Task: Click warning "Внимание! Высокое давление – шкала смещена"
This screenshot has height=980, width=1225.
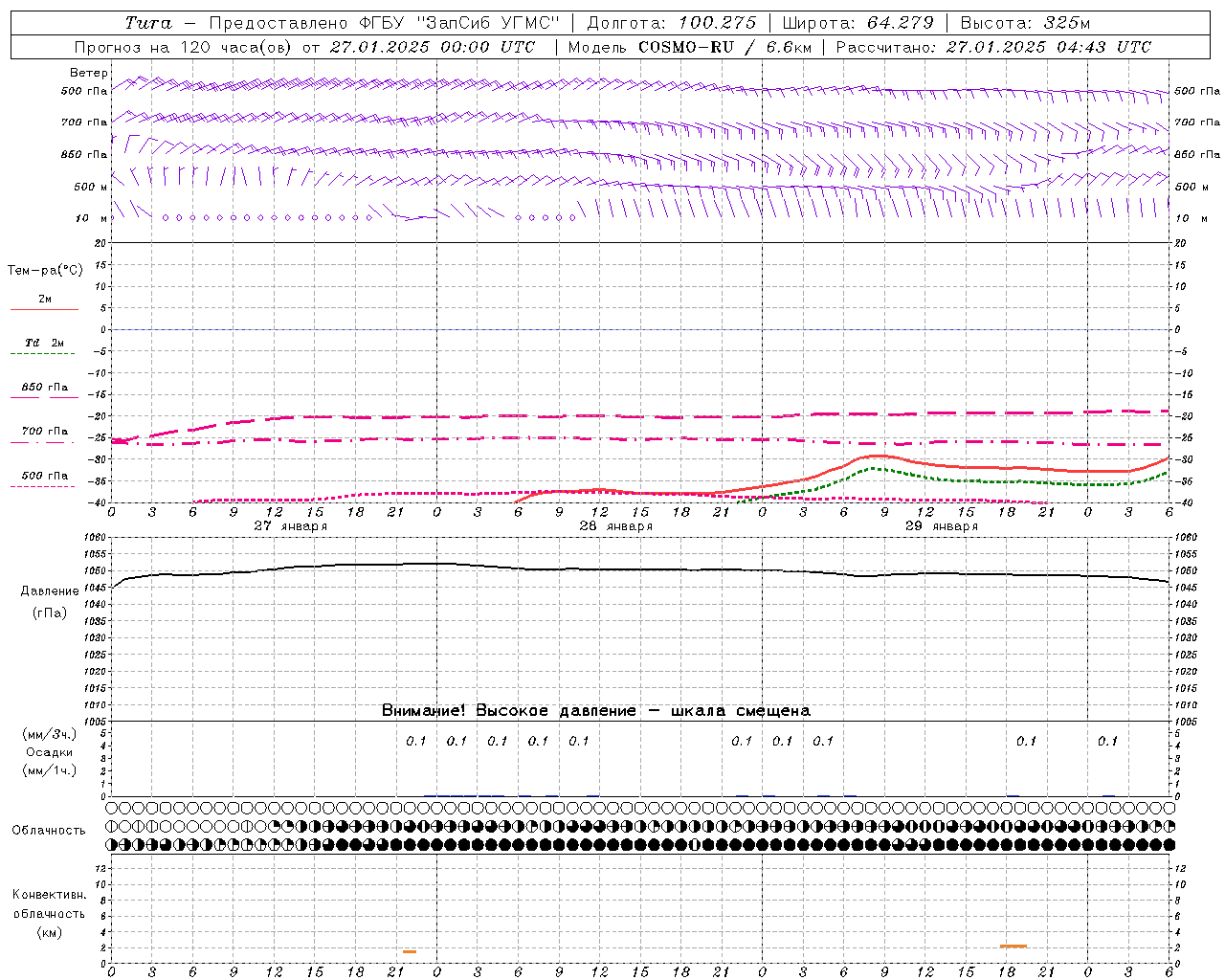Action: [x=595, y=711]
